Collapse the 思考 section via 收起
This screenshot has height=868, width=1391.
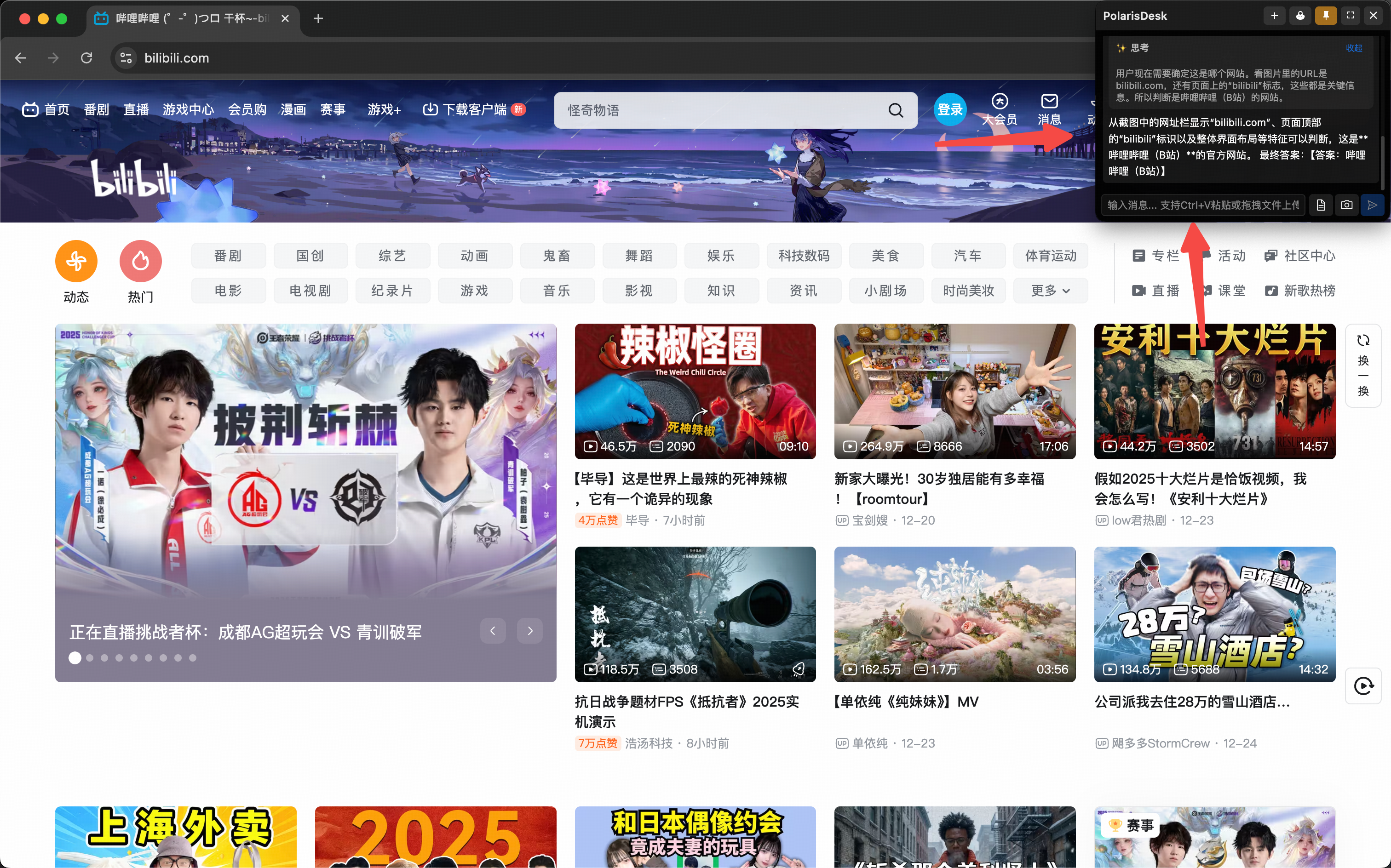point(1354,48)
